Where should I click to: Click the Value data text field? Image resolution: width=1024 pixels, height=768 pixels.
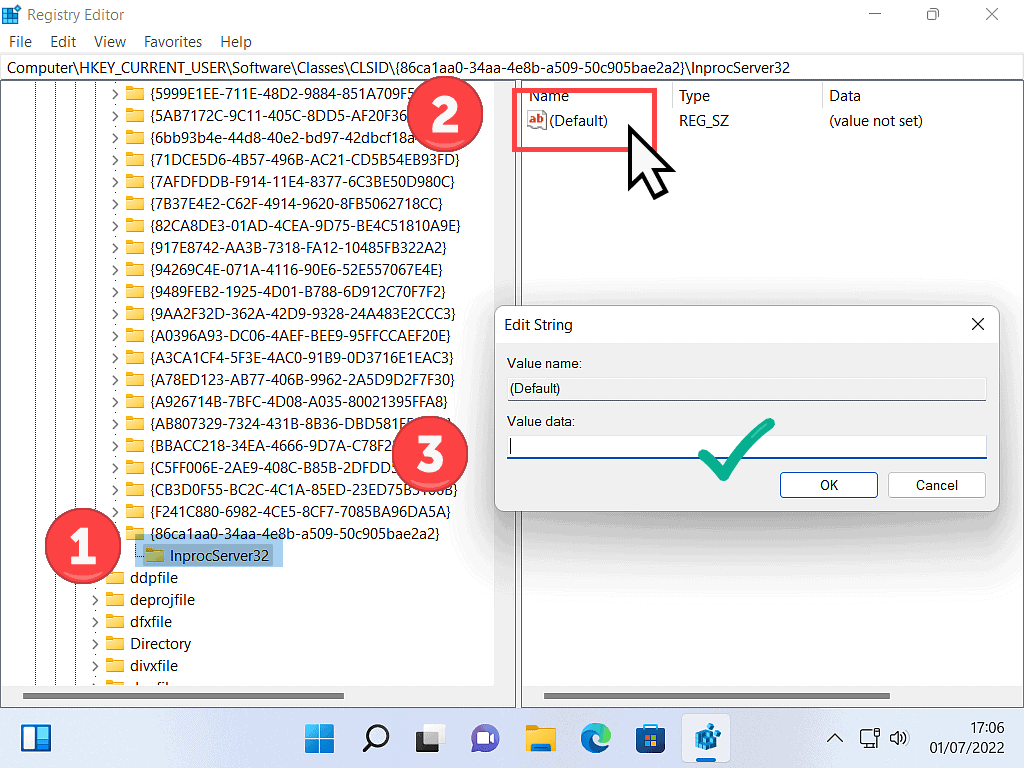pos(746,447)
